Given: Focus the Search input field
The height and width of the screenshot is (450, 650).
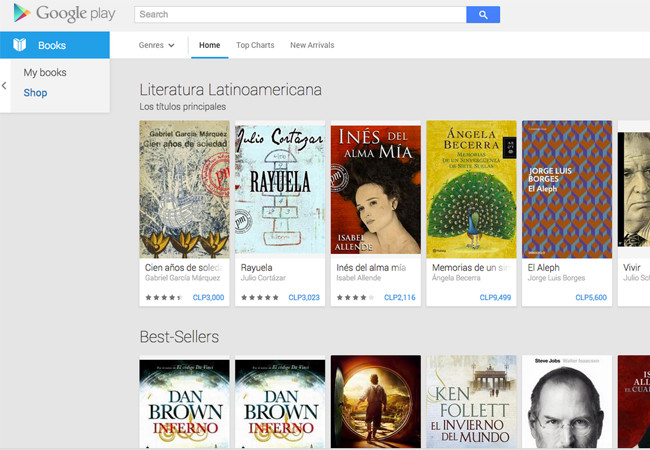Looking at the screenshot, I should coord(300,15).
